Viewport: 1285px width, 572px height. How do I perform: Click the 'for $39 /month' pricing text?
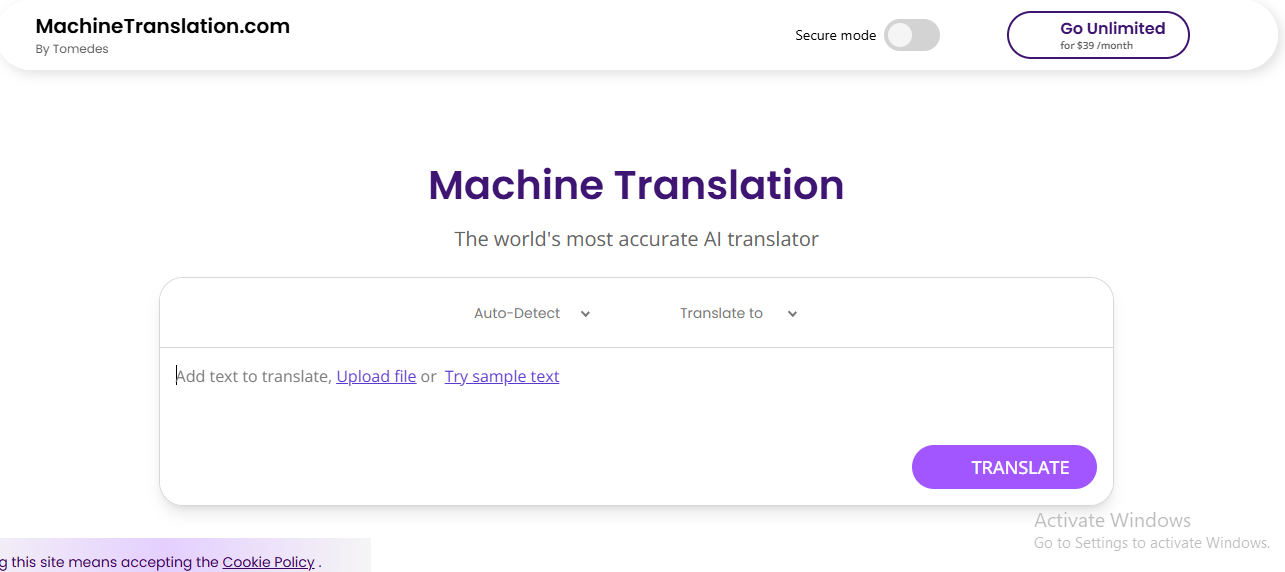pos(1096,46)
